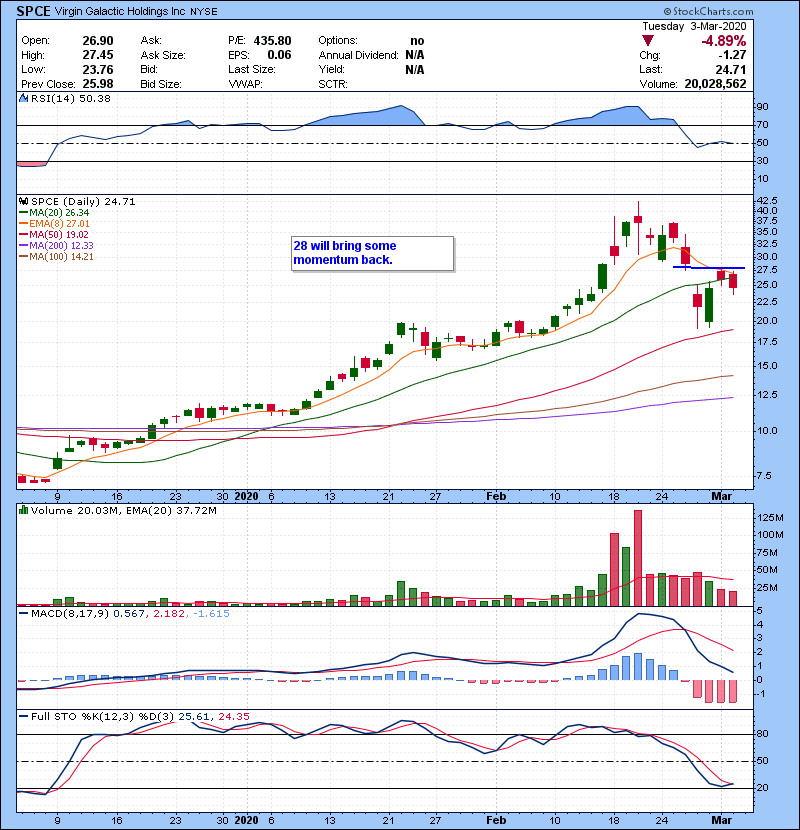Click the MA(200) 12.33 legend entry

[57, 246]
